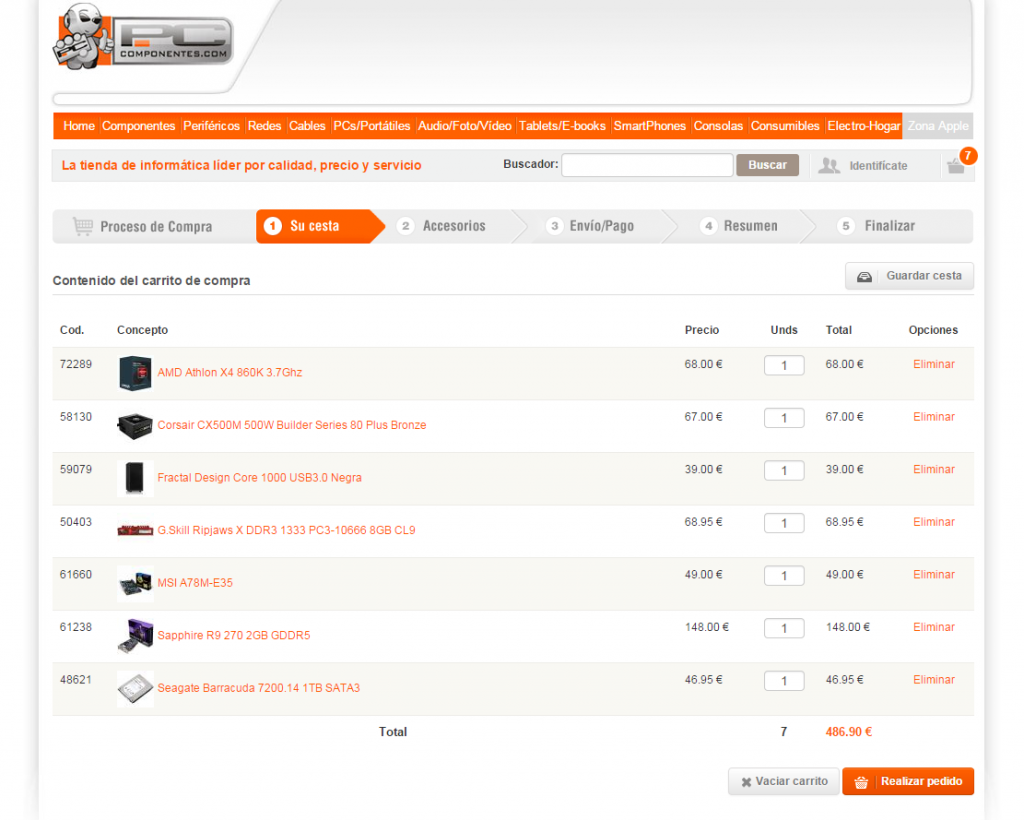Click the Contenido del carrito de compra heading

(x=152, y=281)
